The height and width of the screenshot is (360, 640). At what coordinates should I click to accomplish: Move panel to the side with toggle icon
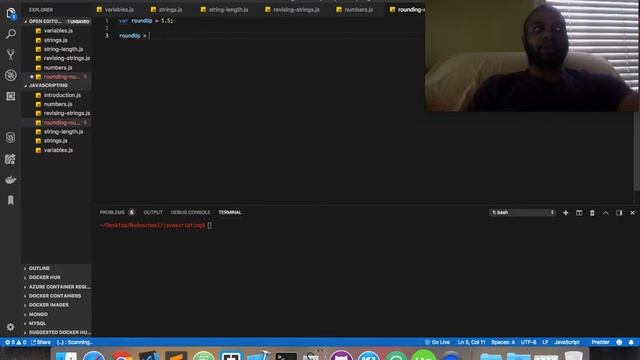[x=619, y=213]
